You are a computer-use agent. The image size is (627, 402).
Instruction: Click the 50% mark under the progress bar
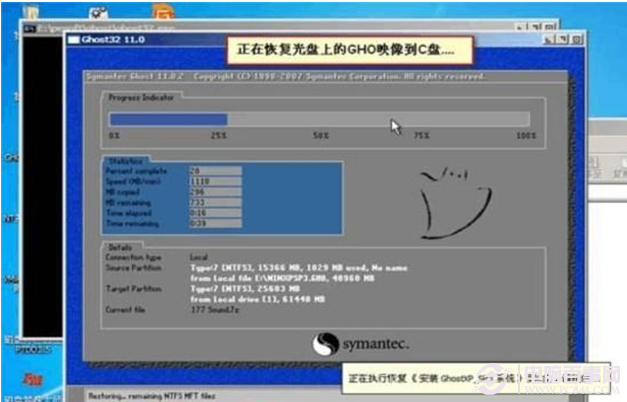(x=321, y=136)
